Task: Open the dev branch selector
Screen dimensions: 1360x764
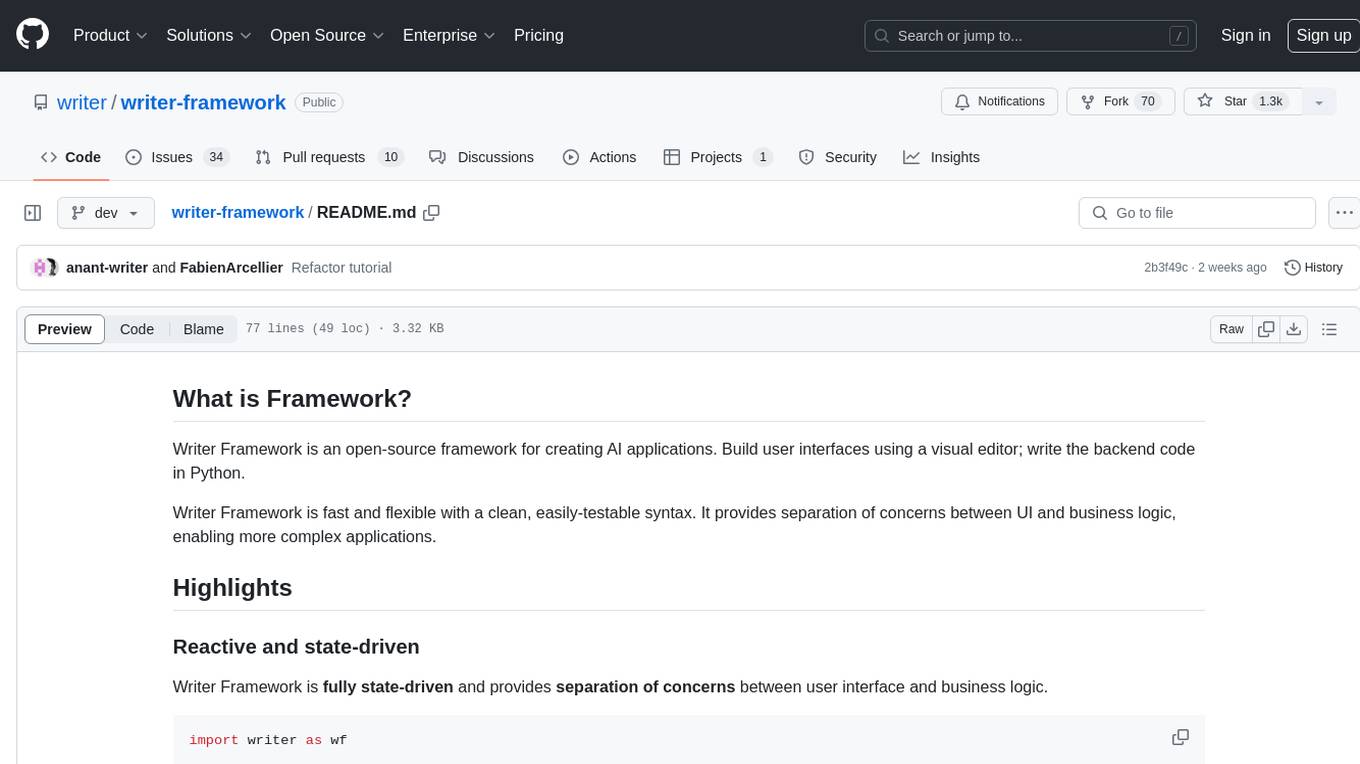Action: (106, 213)
